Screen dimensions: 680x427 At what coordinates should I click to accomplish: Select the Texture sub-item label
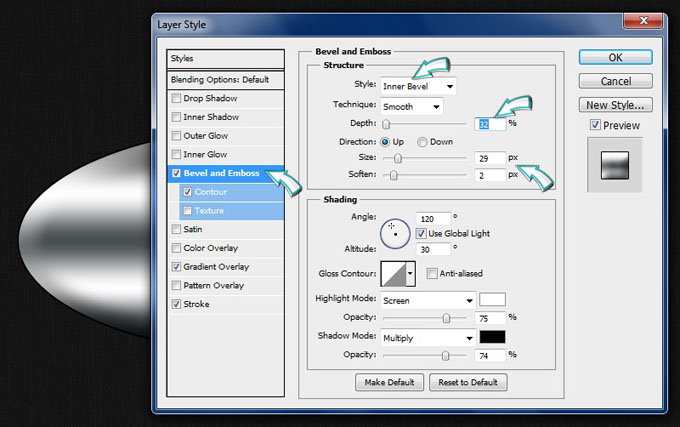[x=209, y=211]
